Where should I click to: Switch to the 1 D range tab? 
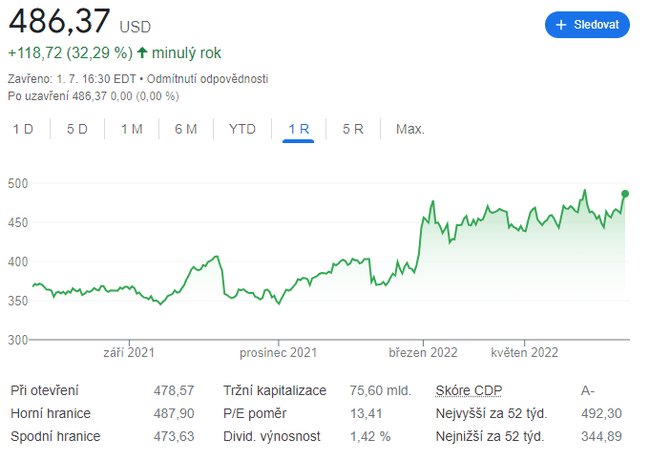click(x=22, y=129)
